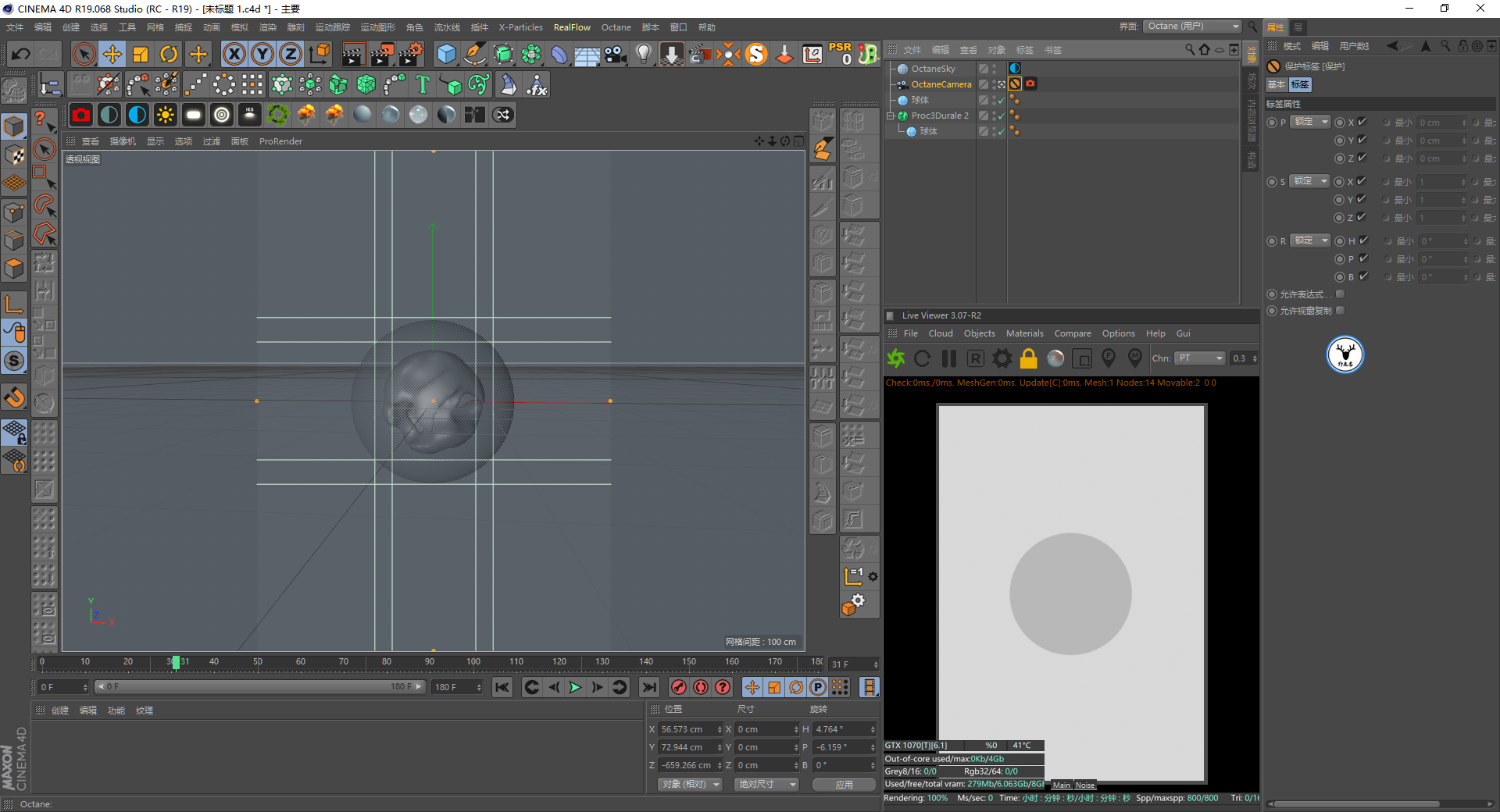Add a Camera object from the toolbar
The image size is (1500, 812).
(616, 54)
